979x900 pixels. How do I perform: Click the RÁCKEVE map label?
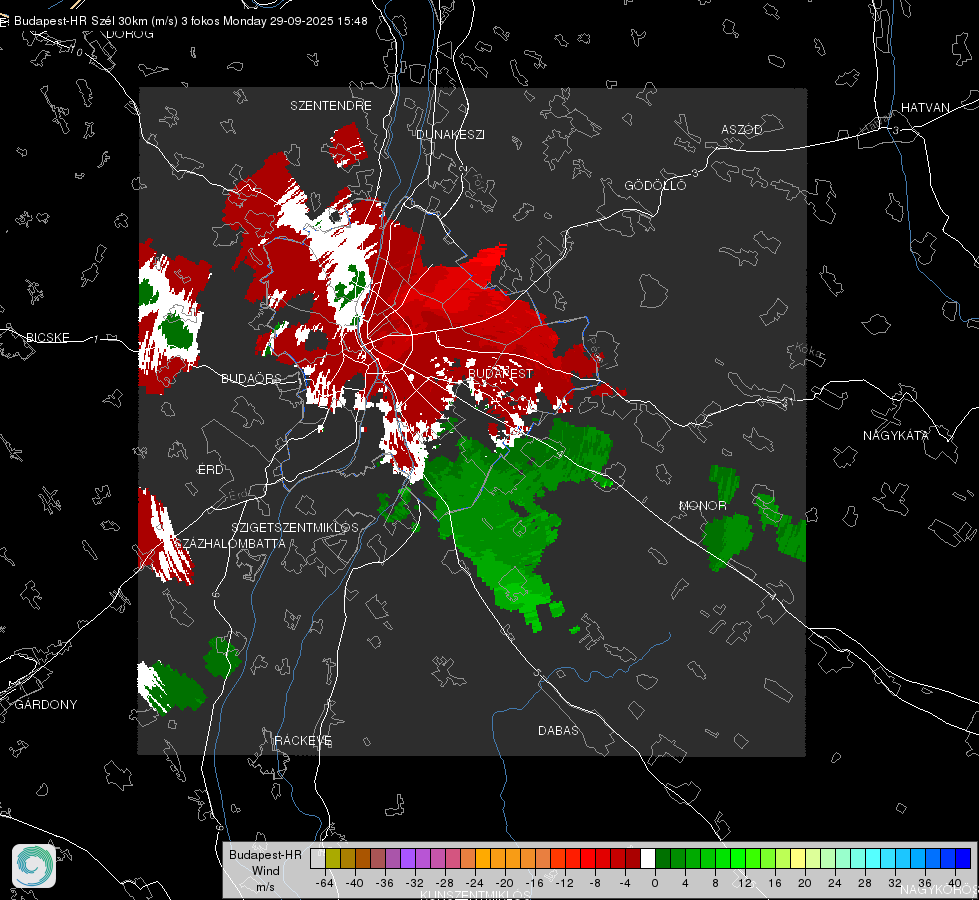pos(303,741)
